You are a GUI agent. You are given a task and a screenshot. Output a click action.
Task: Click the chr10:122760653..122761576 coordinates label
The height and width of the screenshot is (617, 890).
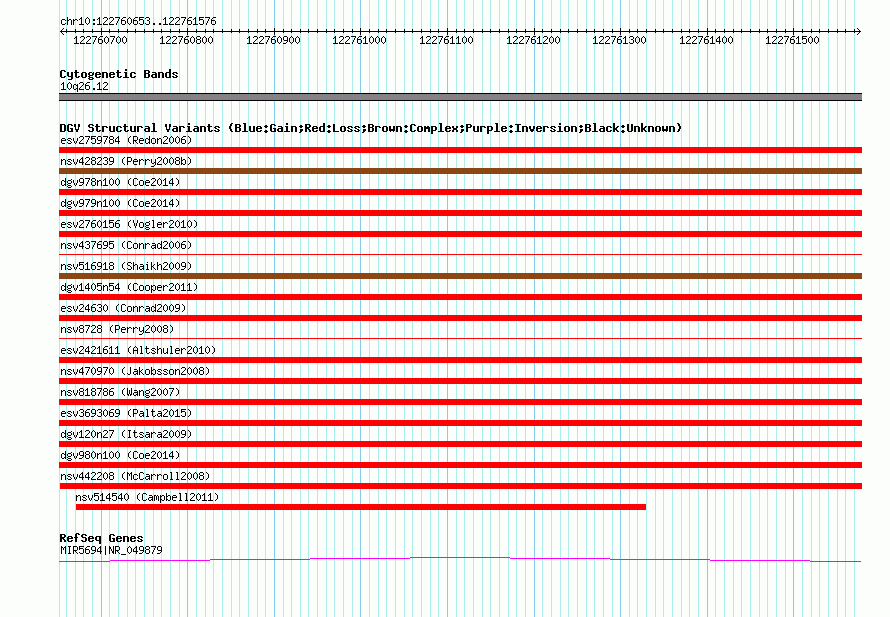tap(138, 22)
